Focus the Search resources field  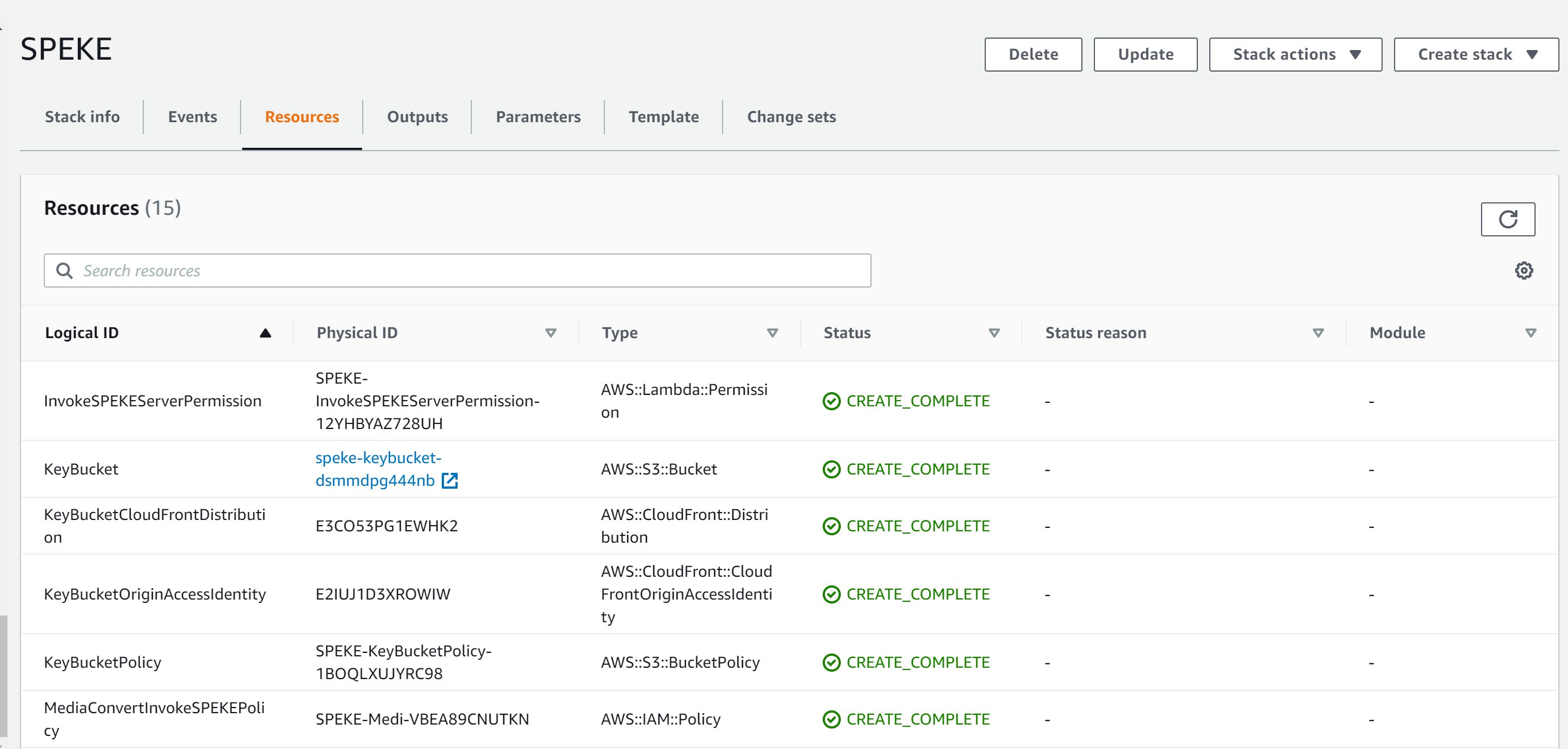(x=457, y=271)
